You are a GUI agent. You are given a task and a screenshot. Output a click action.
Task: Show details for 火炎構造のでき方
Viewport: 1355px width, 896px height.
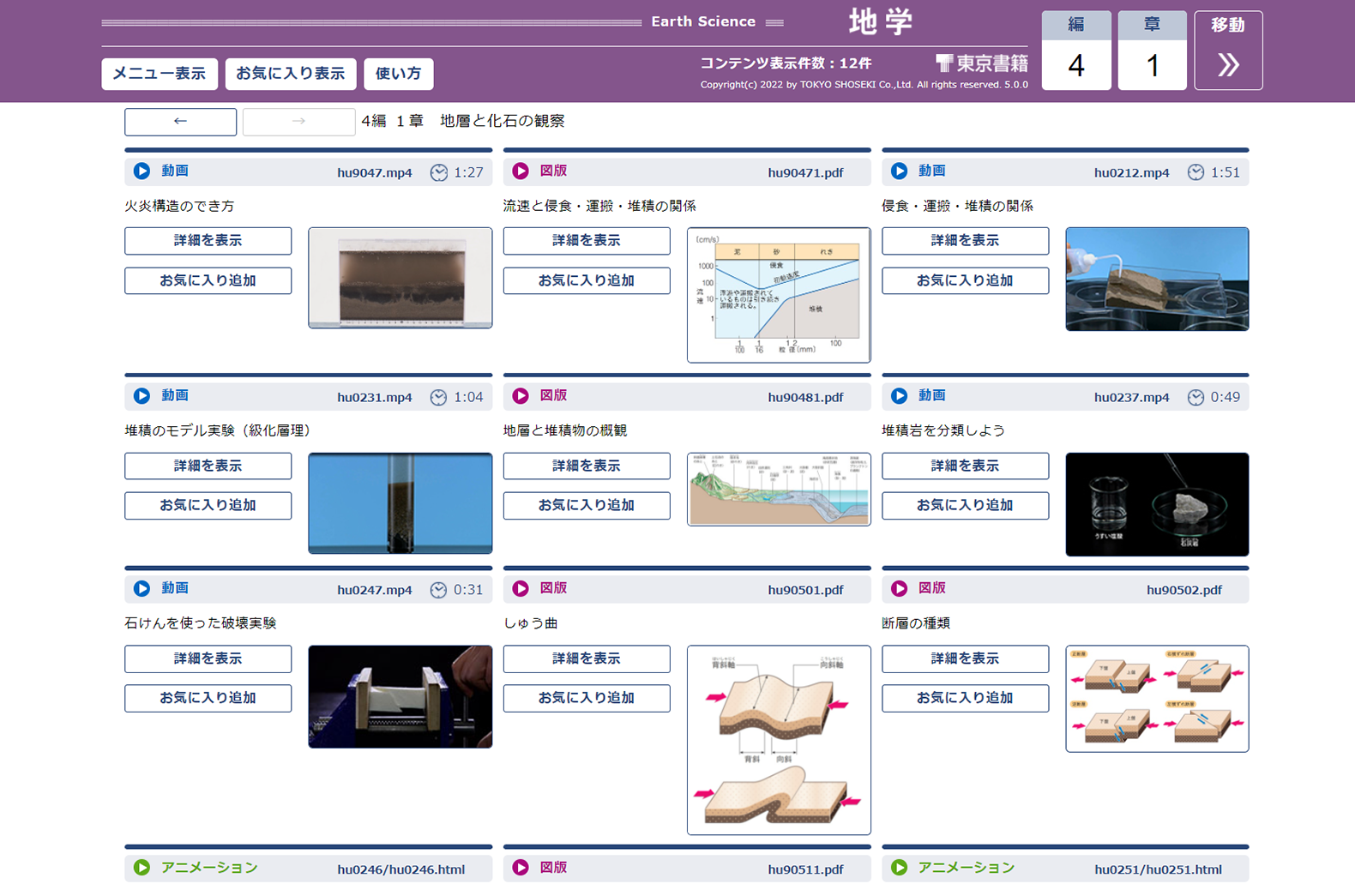click(208, 241)
